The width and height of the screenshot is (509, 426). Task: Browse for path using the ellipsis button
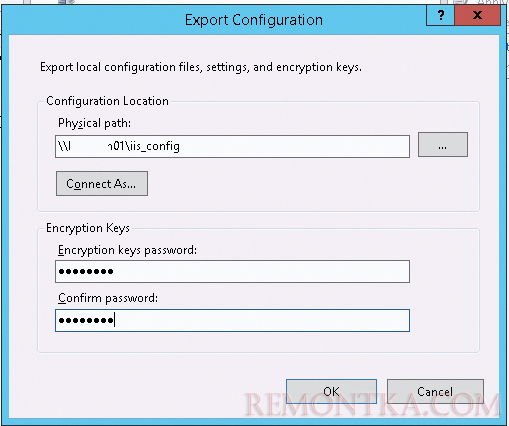tap(443, 145)
